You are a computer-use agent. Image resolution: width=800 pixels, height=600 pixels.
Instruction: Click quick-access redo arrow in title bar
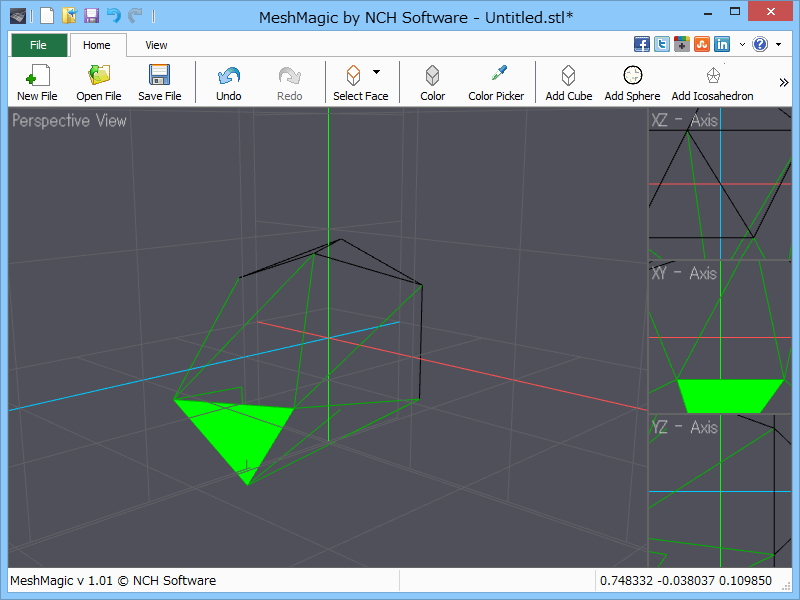[x=135, y=16]
